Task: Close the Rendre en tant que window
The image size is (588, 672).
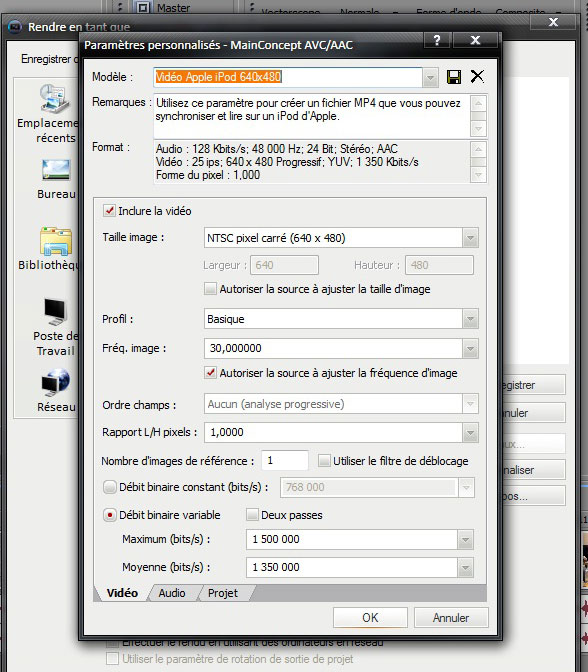Action: pos(553,22)
